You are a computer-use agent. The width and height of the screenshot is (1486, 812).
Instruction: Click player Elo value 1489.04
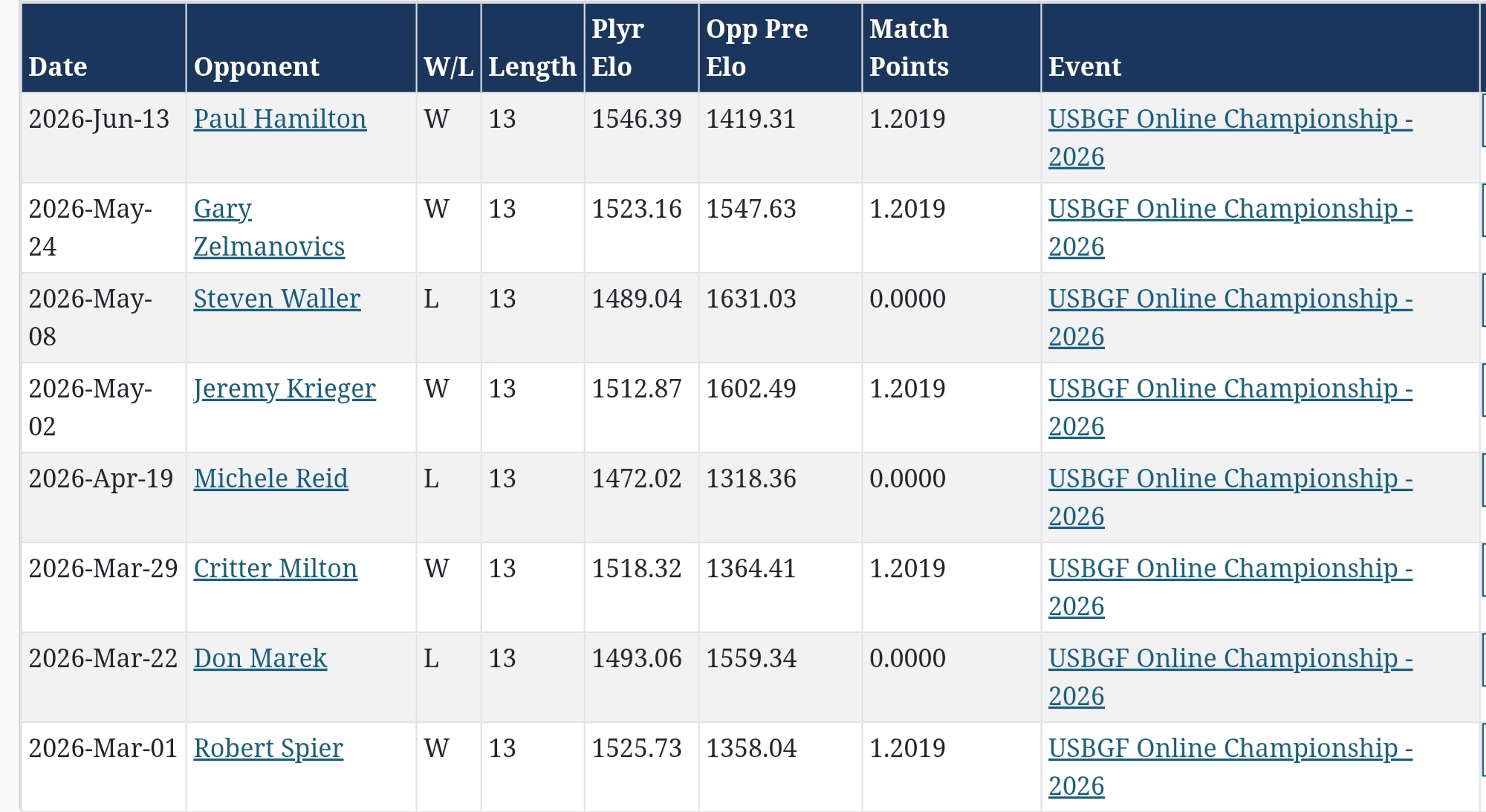coord(637,299)
